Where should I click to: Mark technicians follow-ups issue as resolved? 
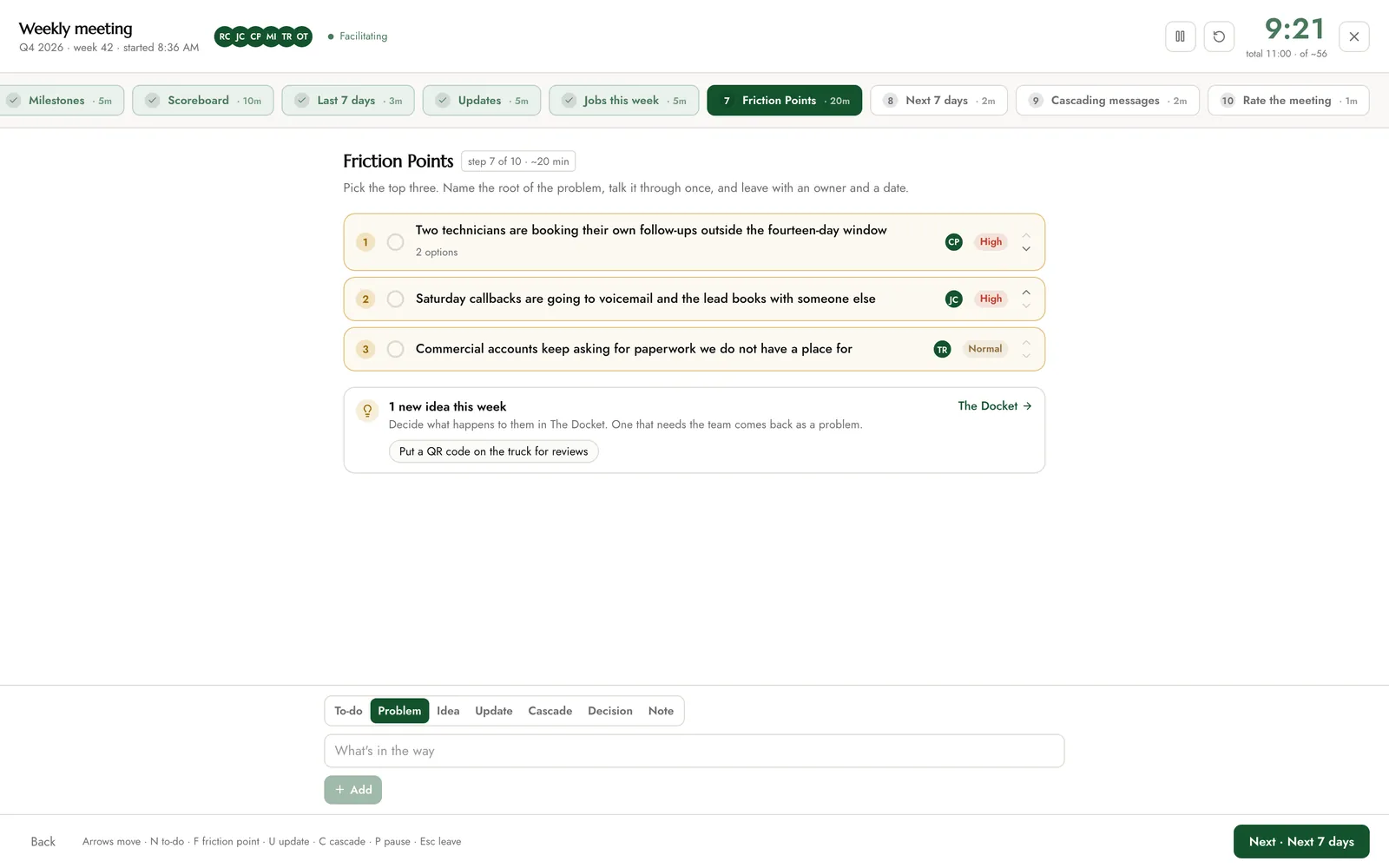(395, 242)
